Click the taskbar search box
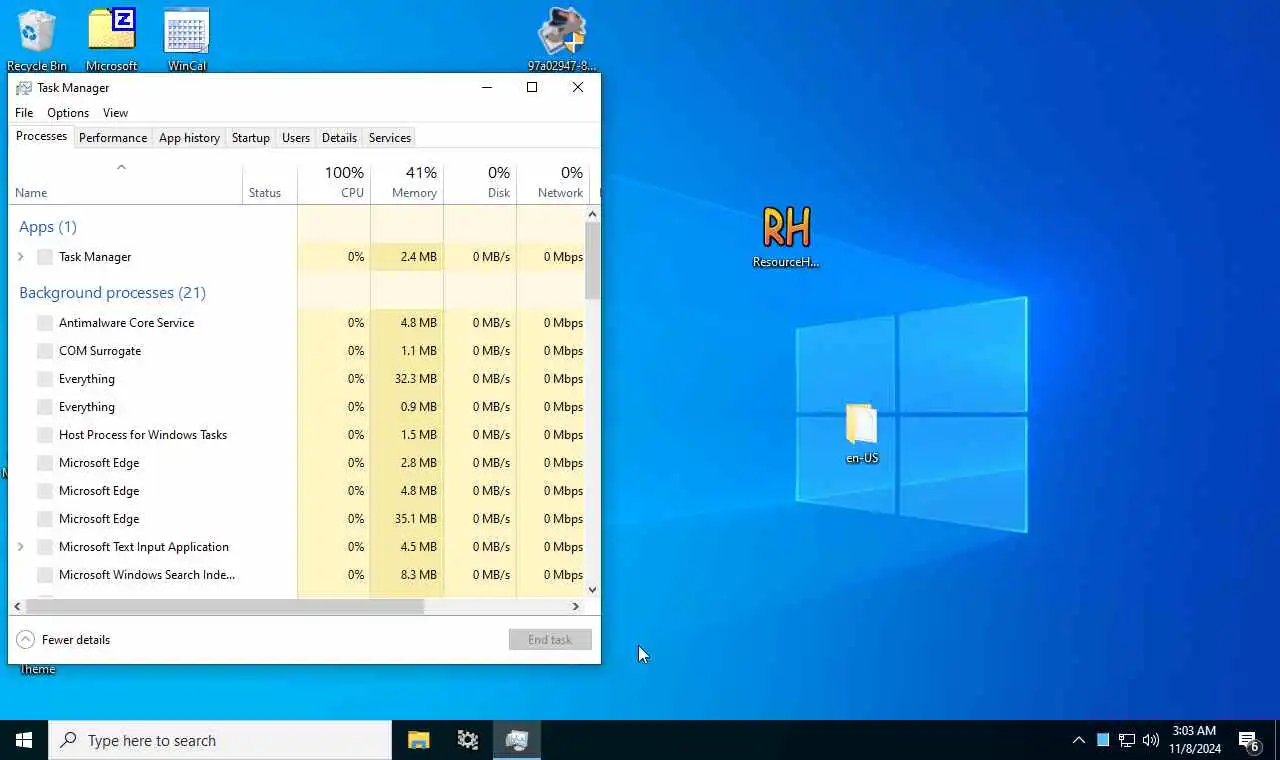1280x760 pixels. pyautogui.click(x=220, y=740)
